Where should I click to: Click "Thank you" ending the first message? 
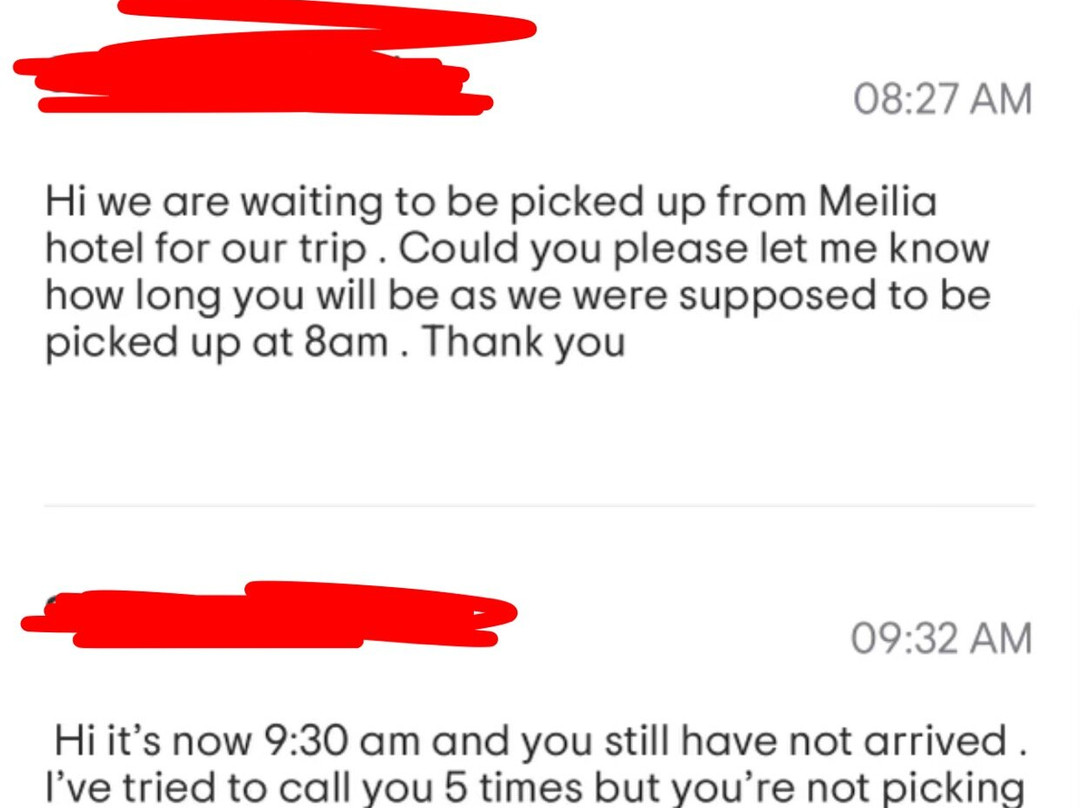pos(524,343)
